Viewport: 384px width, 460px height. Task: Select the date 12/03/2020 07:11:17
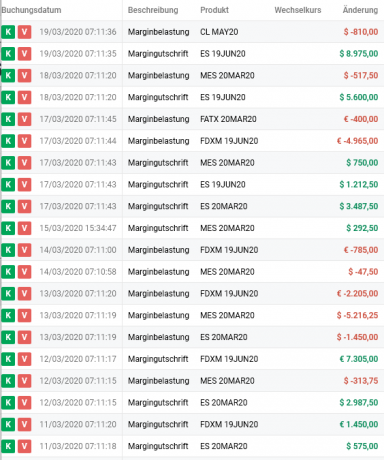[78, 359]
